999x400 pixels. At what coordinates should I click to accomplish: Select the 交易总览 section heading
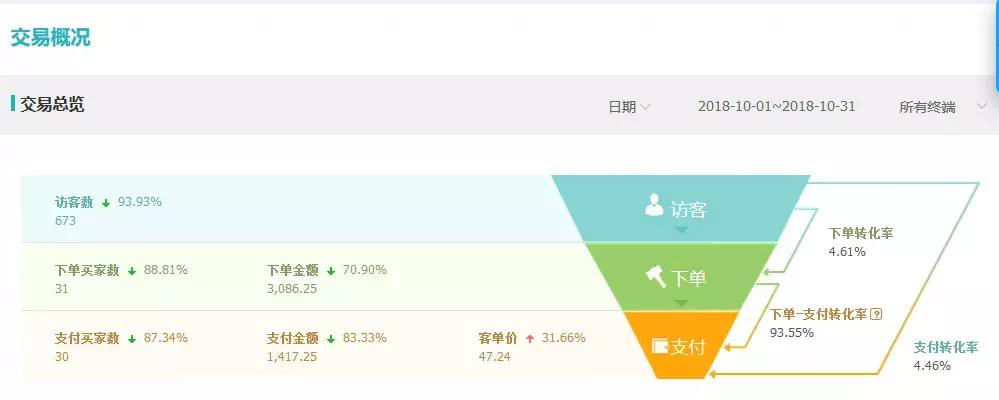click(x=52, y=104)
